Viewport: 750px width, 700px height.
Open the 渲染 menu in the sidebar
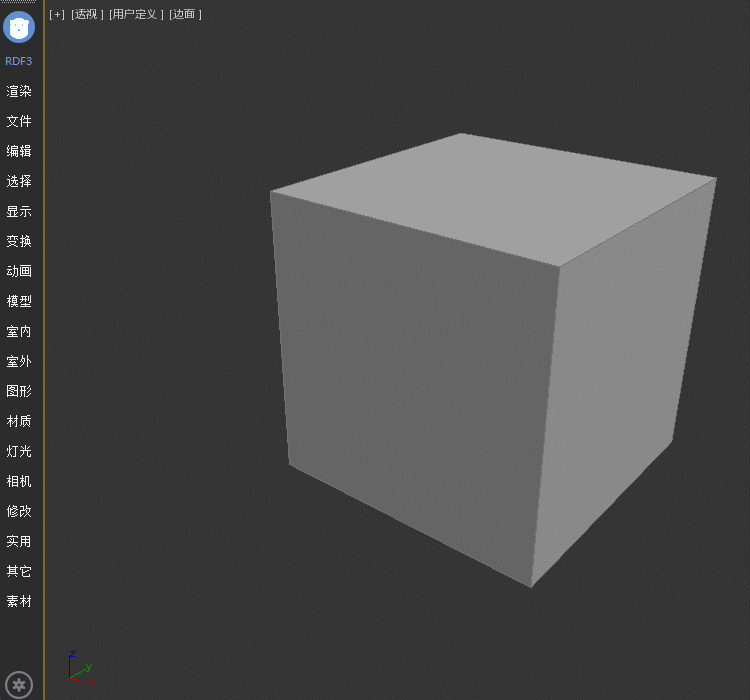19,91
